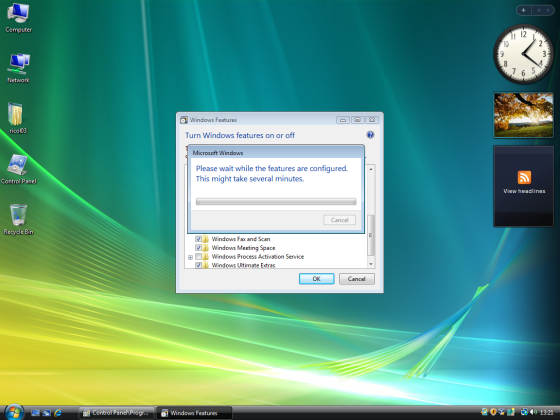560x420 pixels.
Task: Launch Internet Explorer from Quick Launch
Action: point(58,413)
